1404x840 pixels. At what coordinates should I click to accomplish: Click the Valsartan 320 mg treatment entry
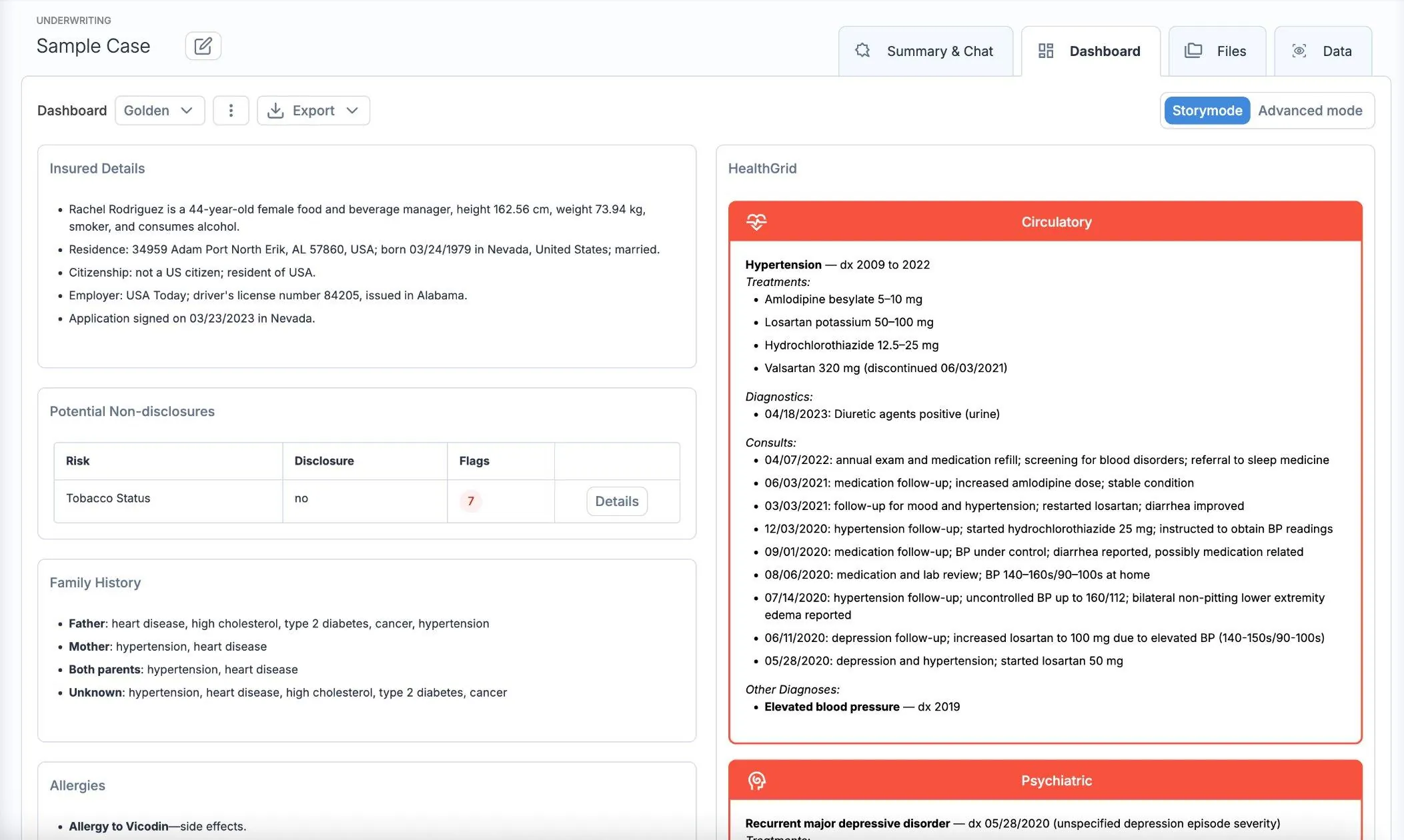pos(885,368)
